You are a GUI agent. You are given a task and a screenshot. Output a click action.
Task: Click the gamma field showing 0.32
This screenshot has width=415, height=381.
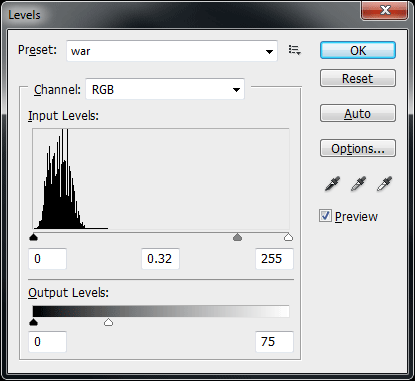click(161, 259)
